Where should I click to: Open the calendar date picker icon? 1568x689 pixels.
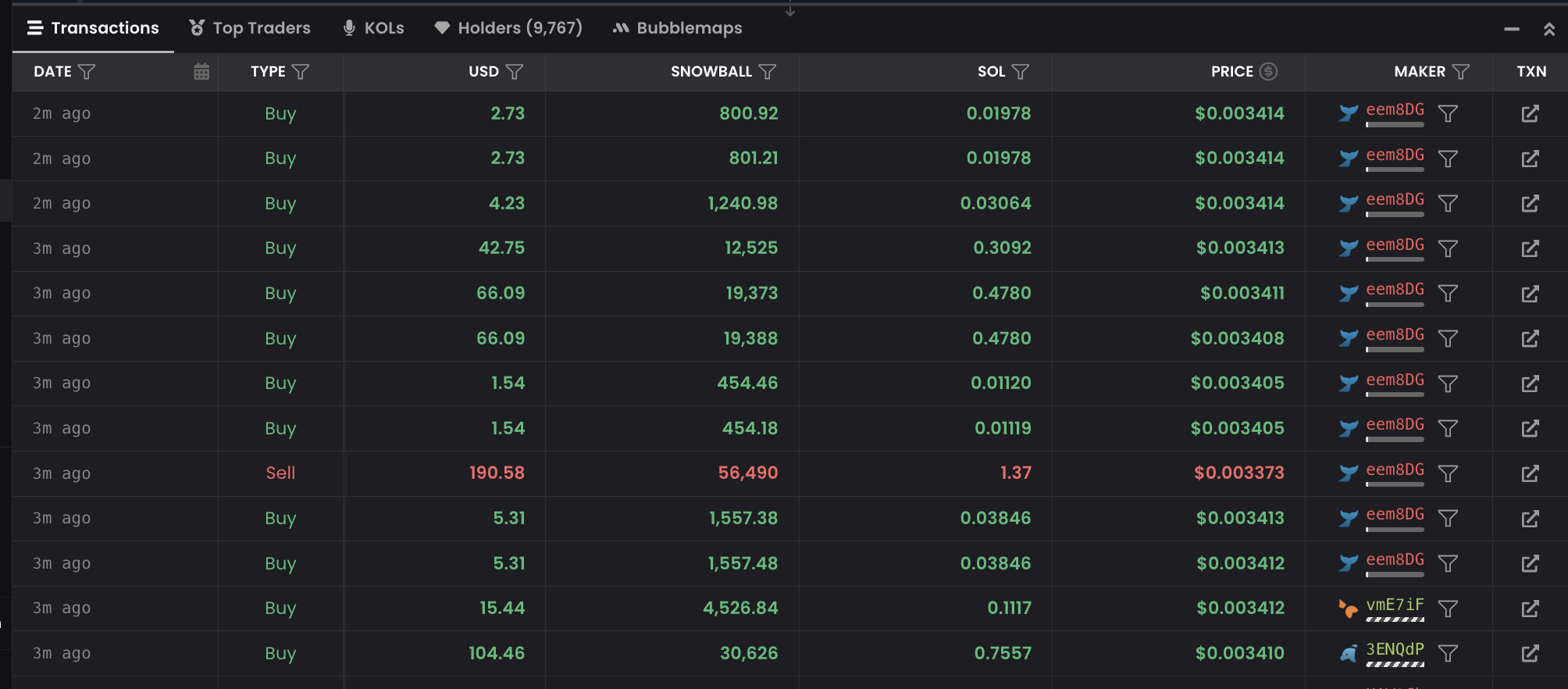[201, 72]
